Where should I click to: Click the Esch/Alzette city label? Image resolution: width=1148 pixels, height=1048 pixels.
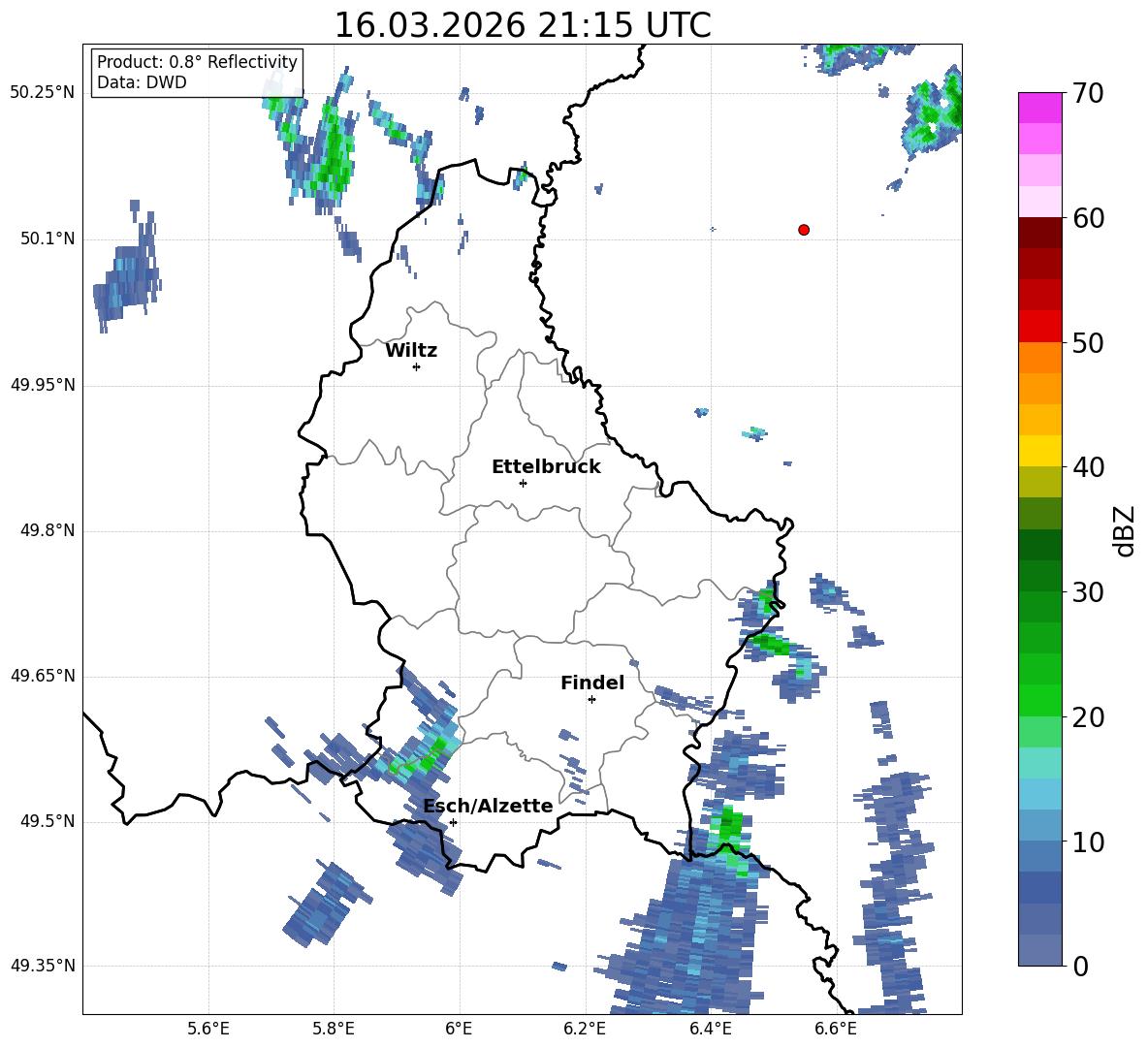[489, 806]
